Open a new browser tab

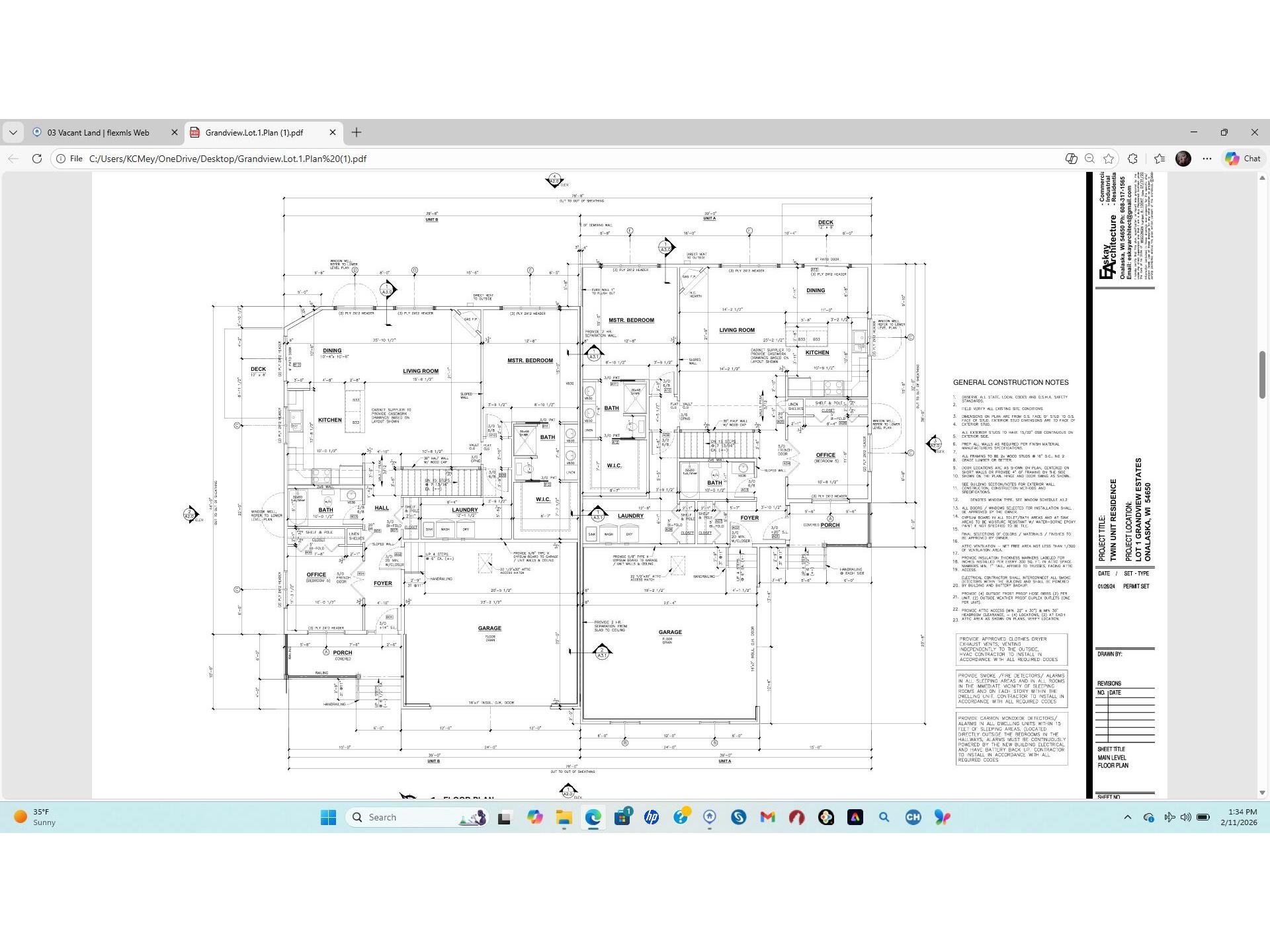coord(357,132)
